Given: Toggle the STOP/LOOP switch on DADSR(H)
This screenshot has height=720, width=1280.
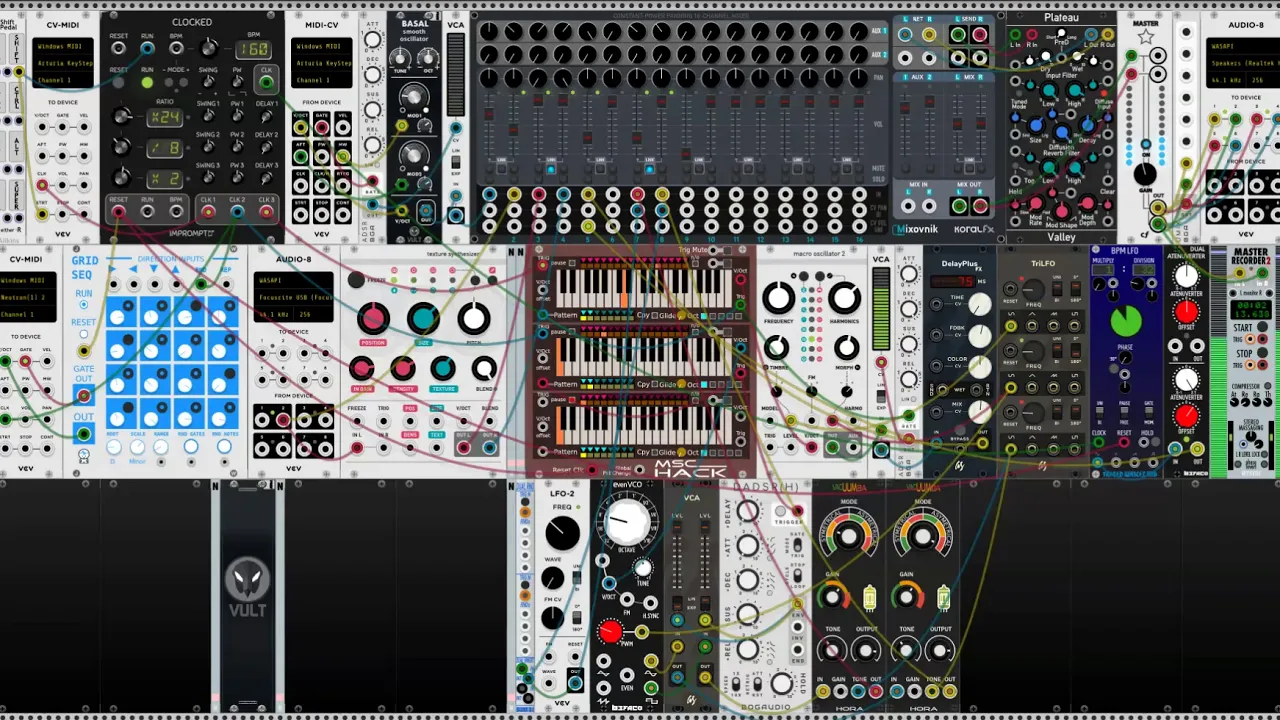Looking at the screenshot, I should [797, 575].
